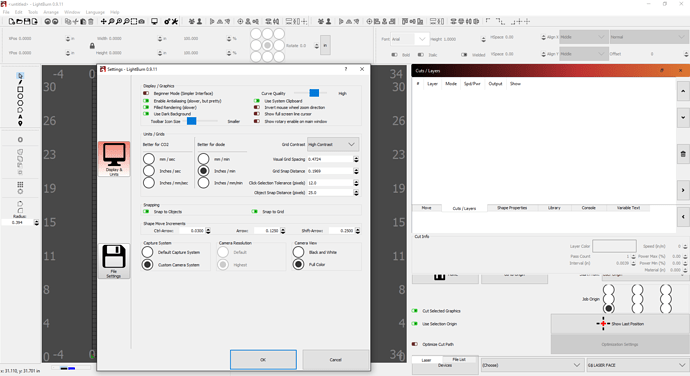
Task: Switch to the Shape Properties tab
Action: coord(512,208)
